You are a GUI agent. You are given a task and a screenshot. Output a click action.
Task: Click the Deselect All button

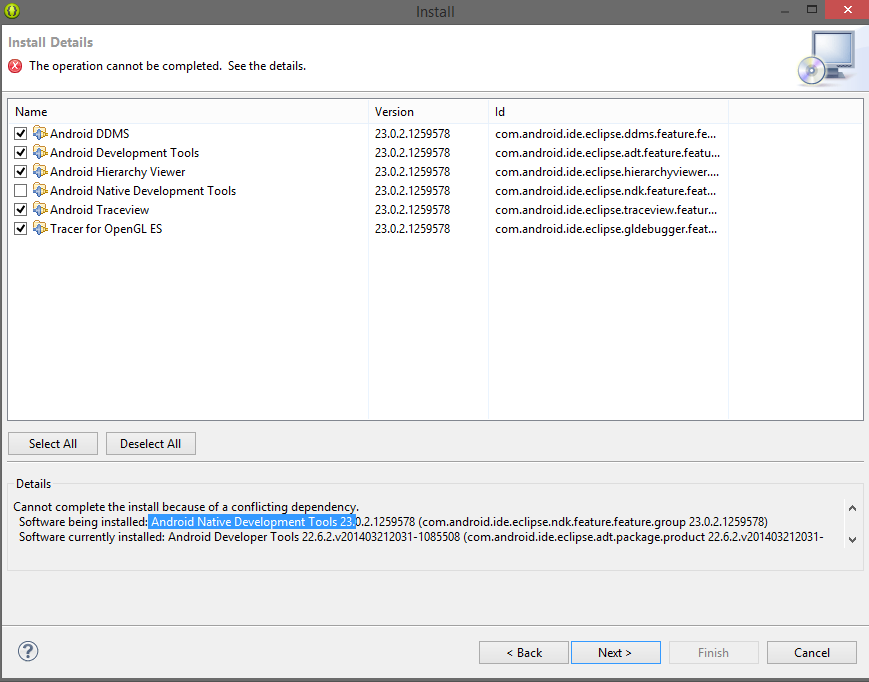(x=151, y=444)
